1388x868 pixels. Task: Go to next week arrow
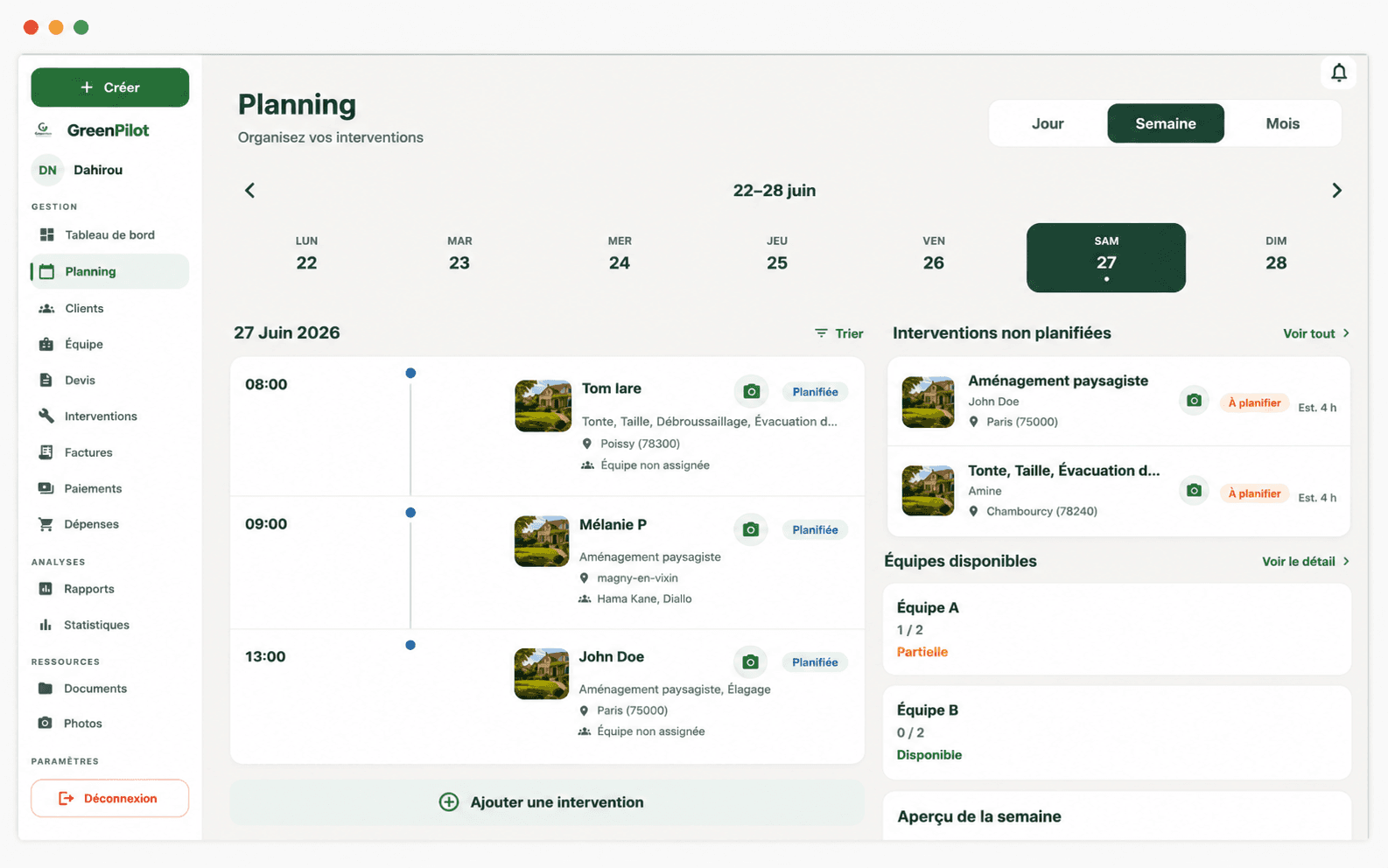pyautogui.click(x=1336, y=191)
